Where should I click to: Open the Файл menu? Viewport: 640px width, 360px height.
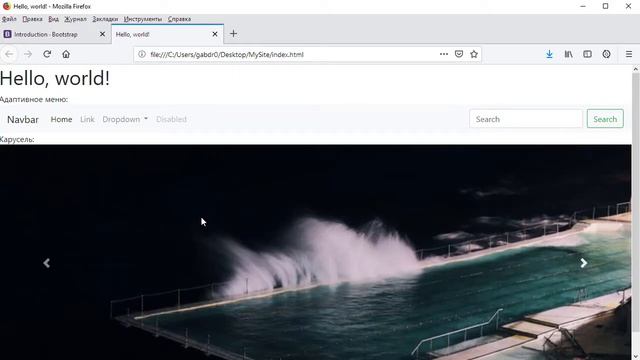point(9,19)
